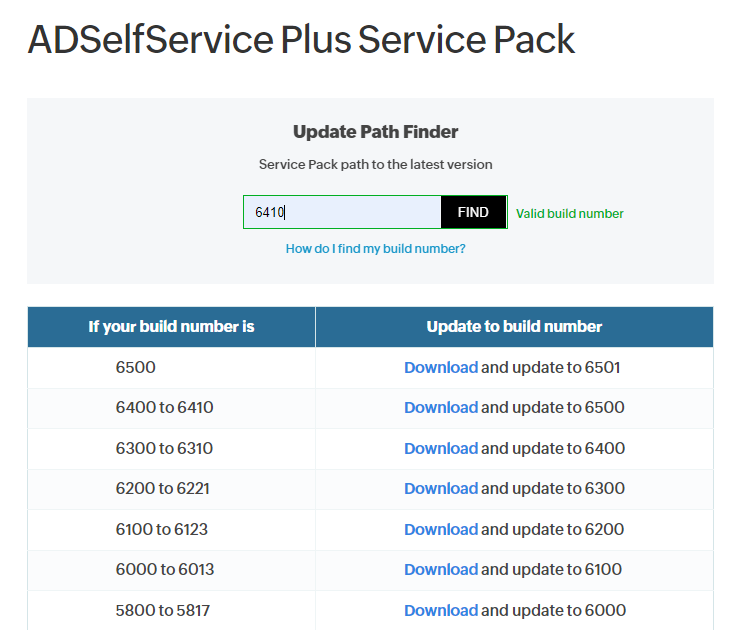Click the 'Update to build number' header

(x=514, y=327)
